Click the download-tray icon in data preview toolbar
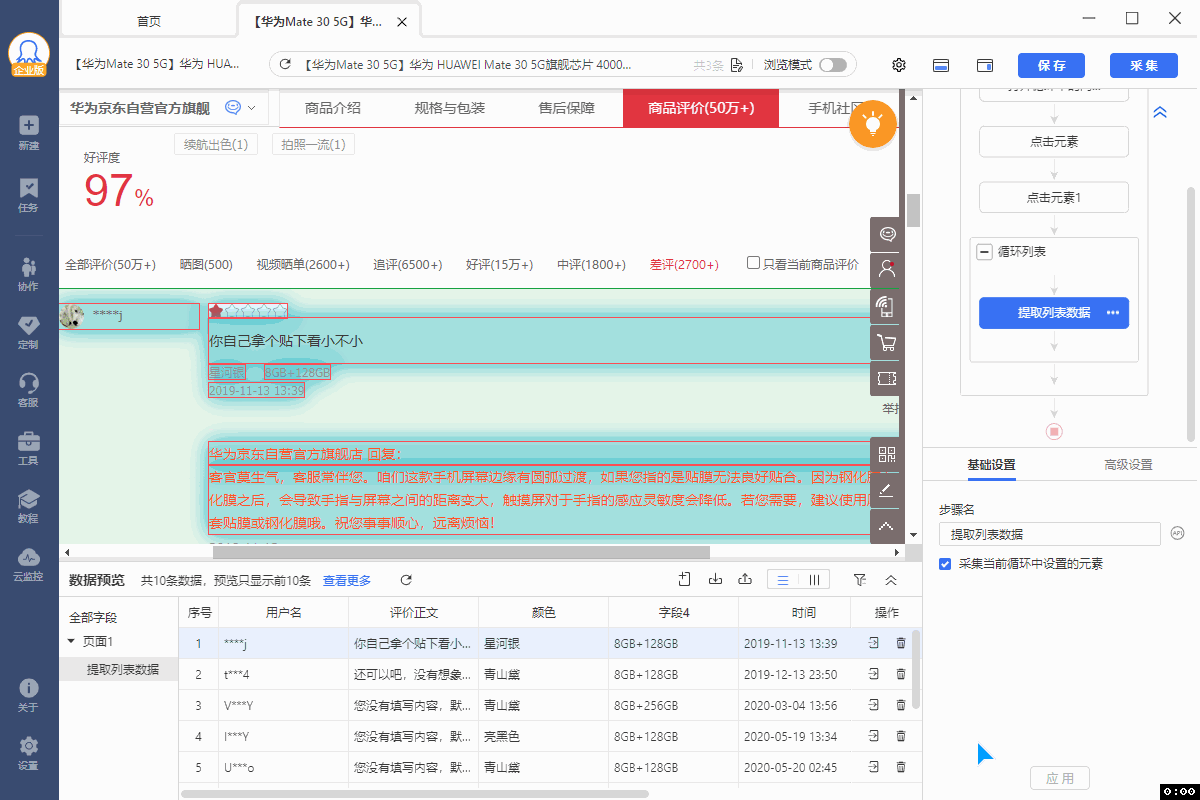 715,579
